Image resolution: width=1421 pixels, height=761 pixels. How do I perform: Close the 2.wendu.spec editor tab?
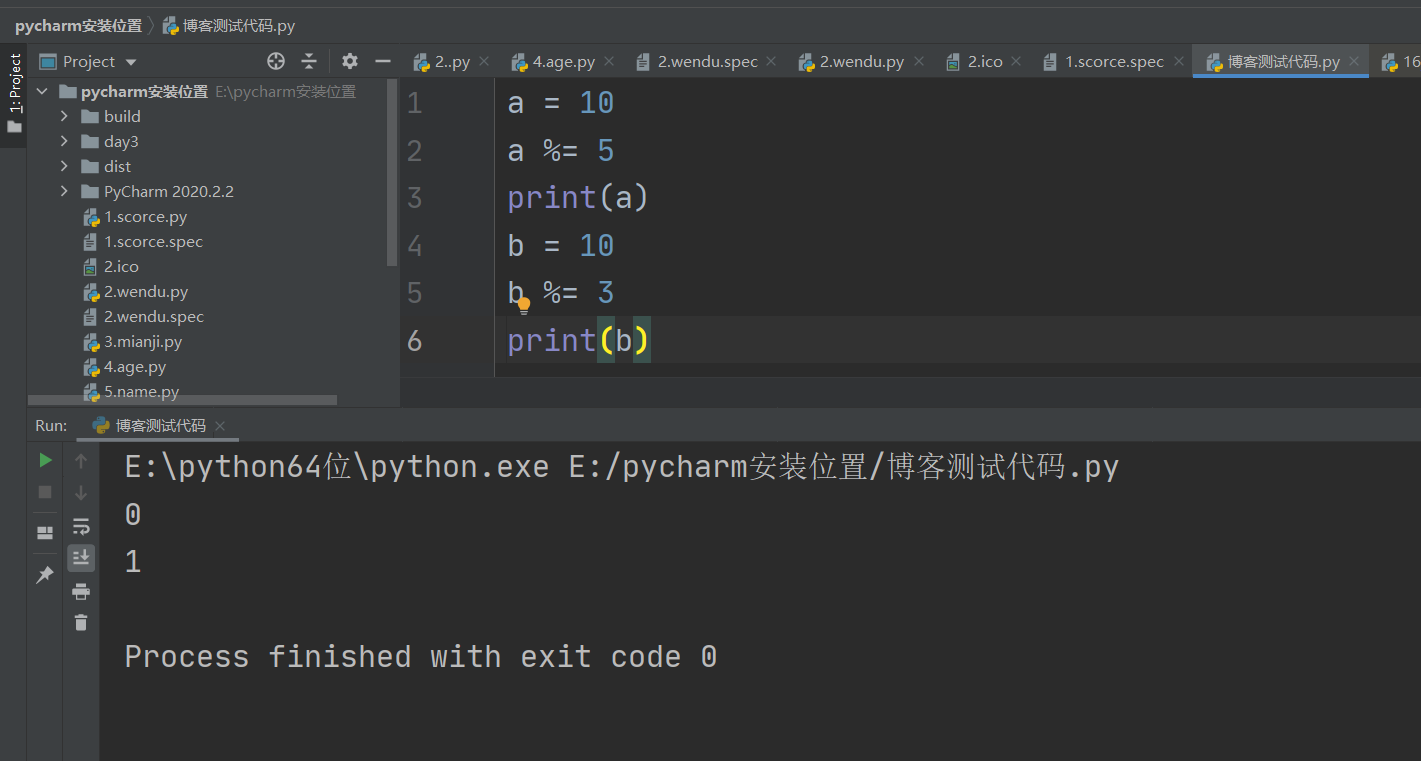point(771,62)
